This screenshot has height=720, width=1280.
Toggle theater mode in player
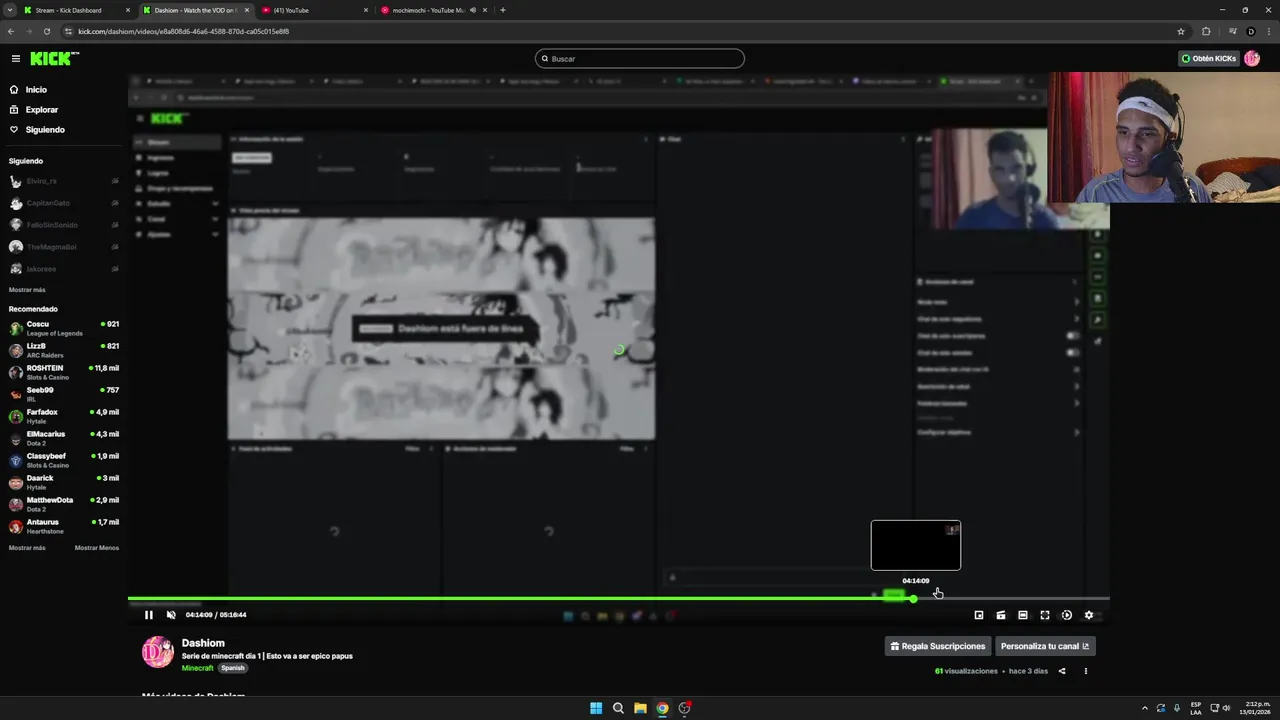[1023, 615]
